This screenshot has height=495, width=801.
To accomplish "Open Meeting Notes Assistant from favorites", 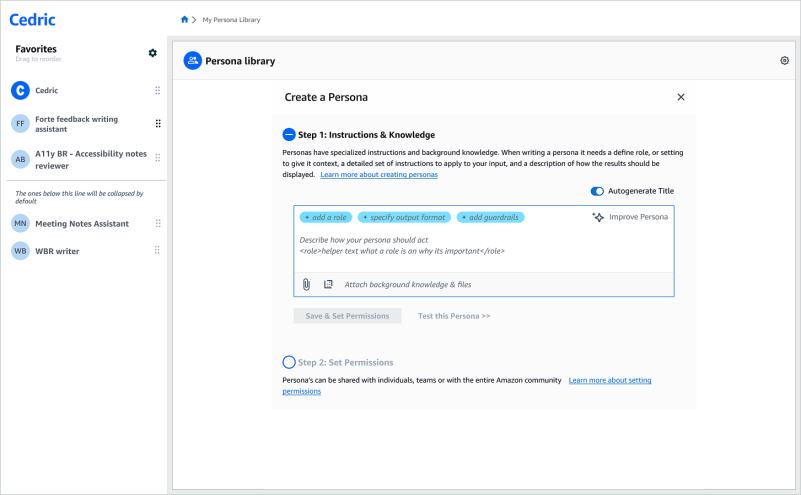I will tap(81, 224).
